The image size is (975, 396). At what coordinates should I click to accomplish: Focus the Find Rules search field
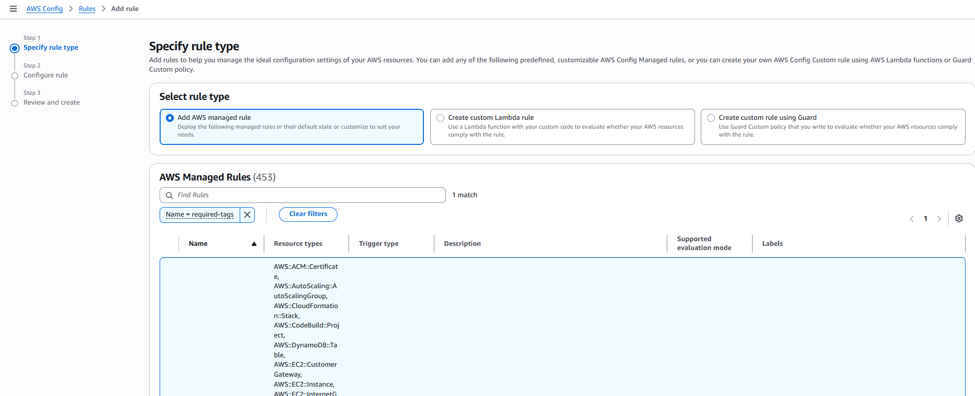pos(303,195)
